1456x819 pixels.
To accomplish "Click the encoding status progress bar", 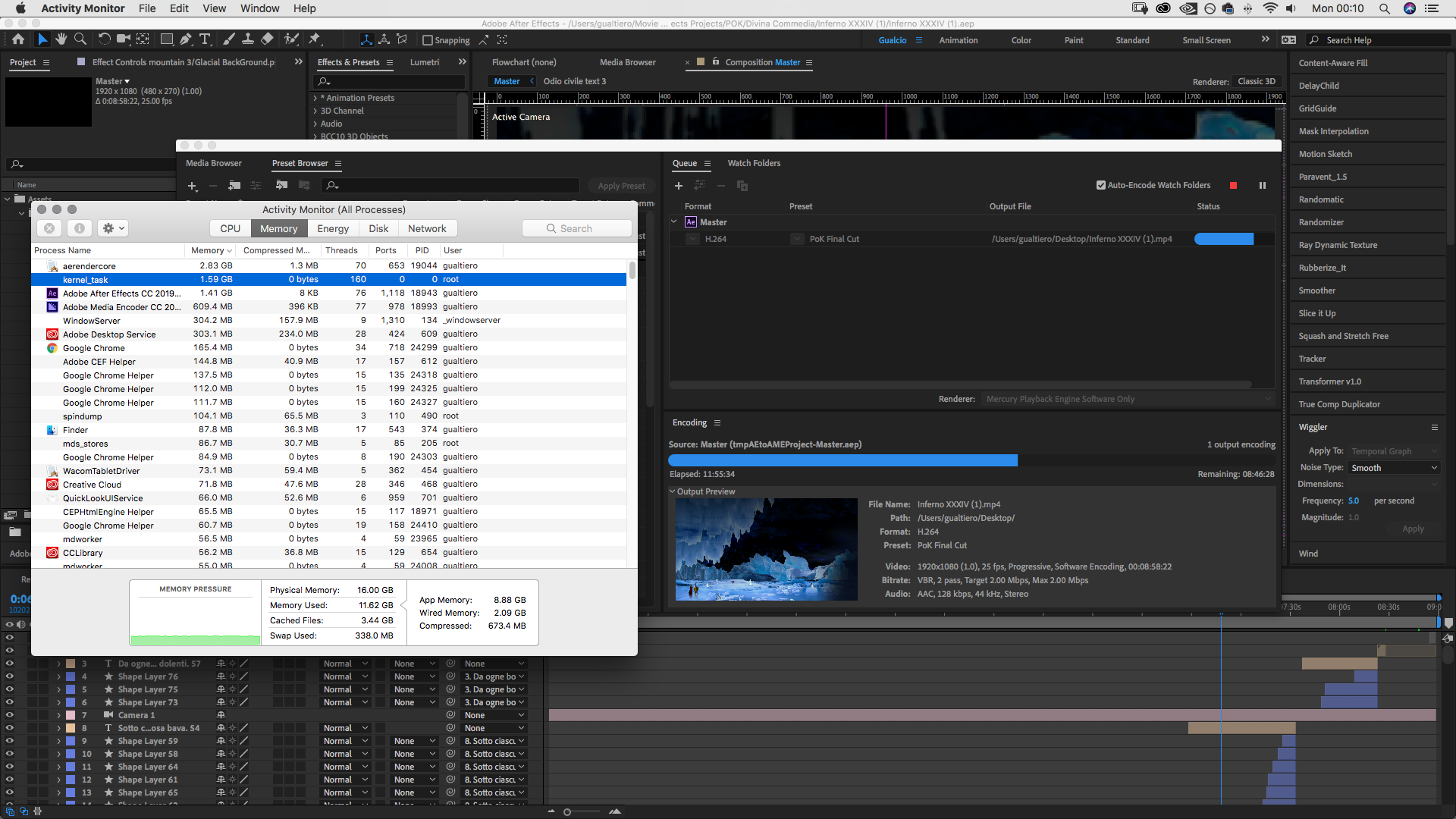I will [x=1224, y=239].
